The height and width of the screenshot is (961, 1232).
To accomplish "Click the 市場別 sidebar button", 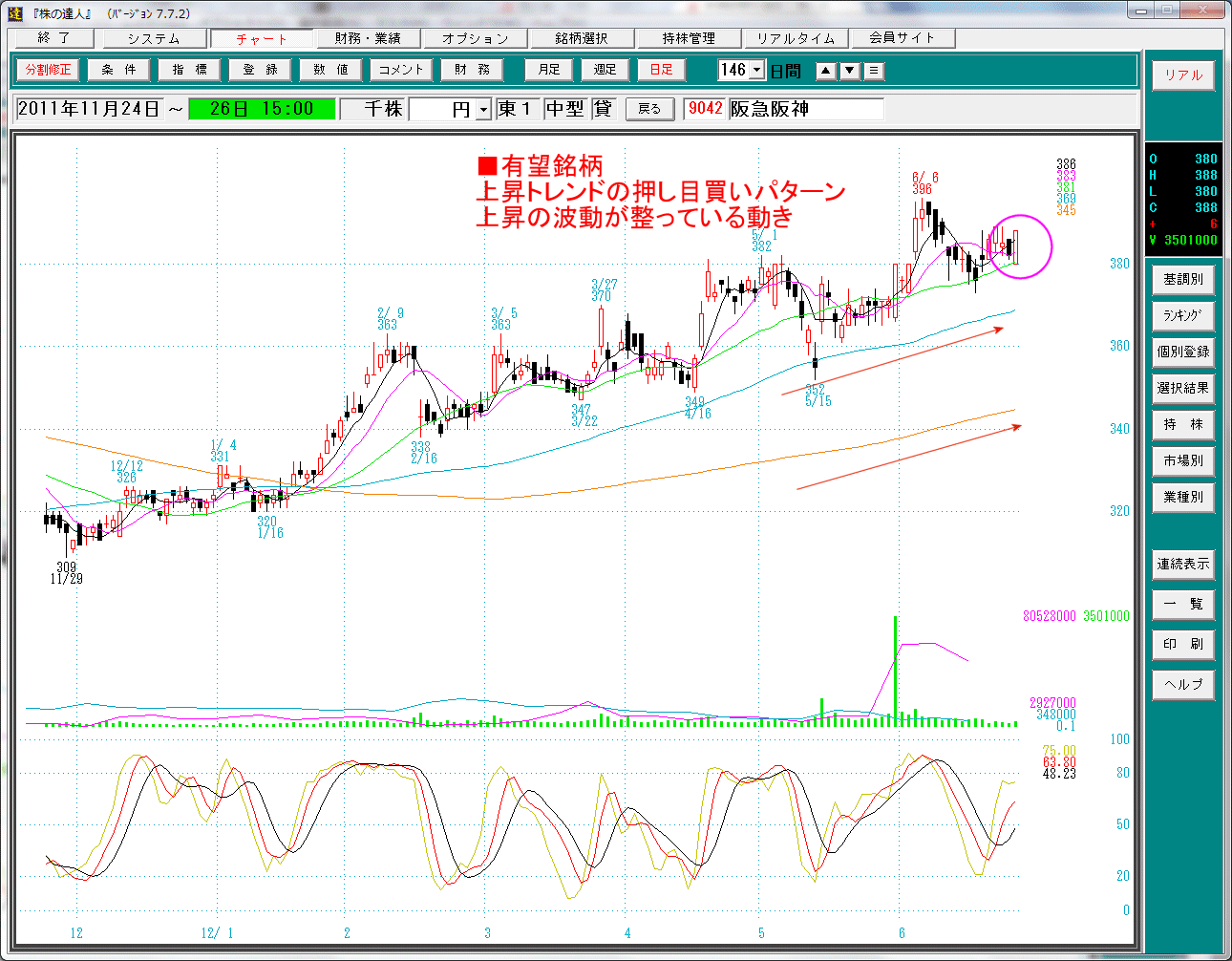I will 1183,460.
